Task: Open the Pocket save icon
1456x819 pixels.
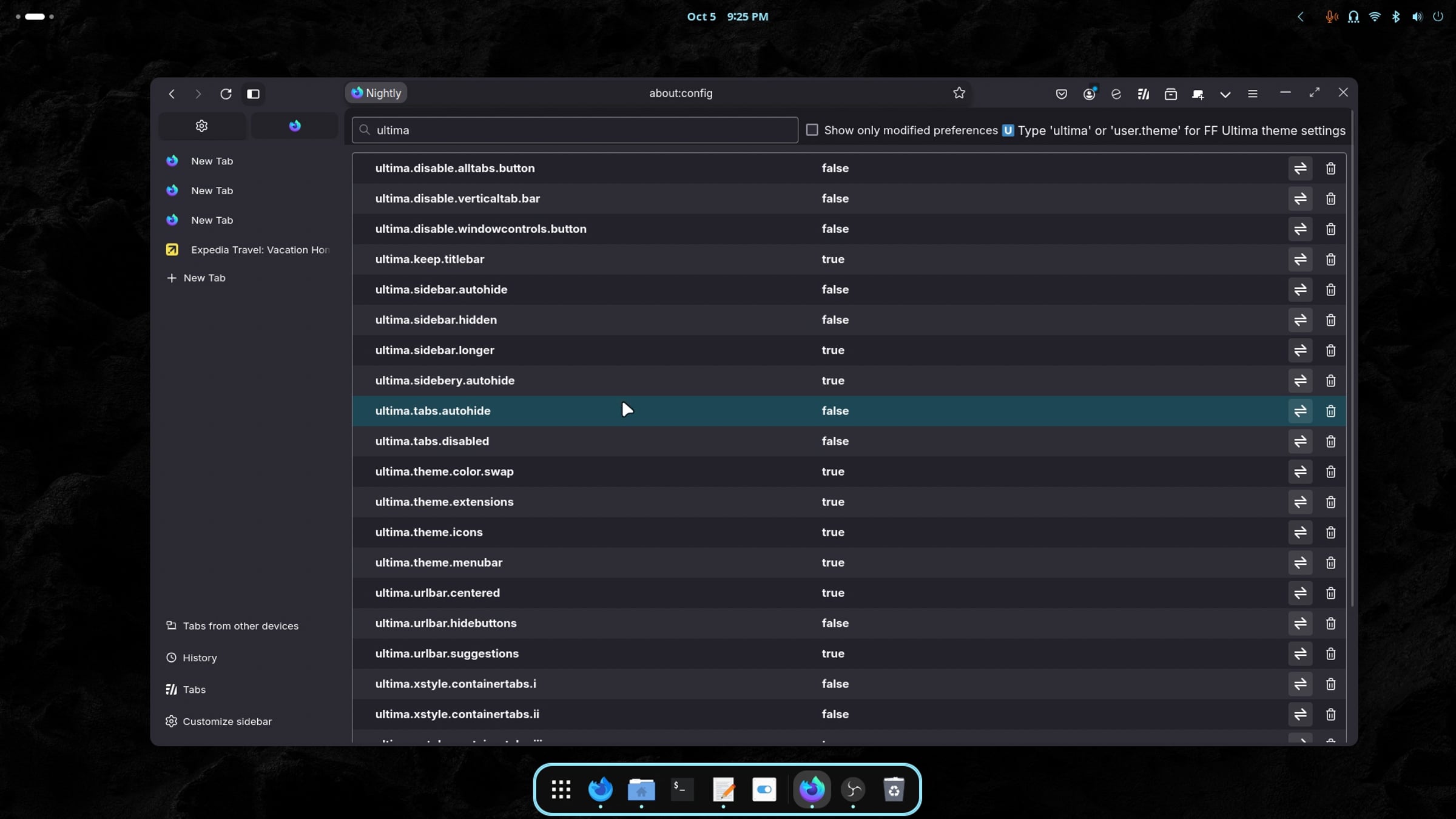Action: click(x=1061, y=94)
